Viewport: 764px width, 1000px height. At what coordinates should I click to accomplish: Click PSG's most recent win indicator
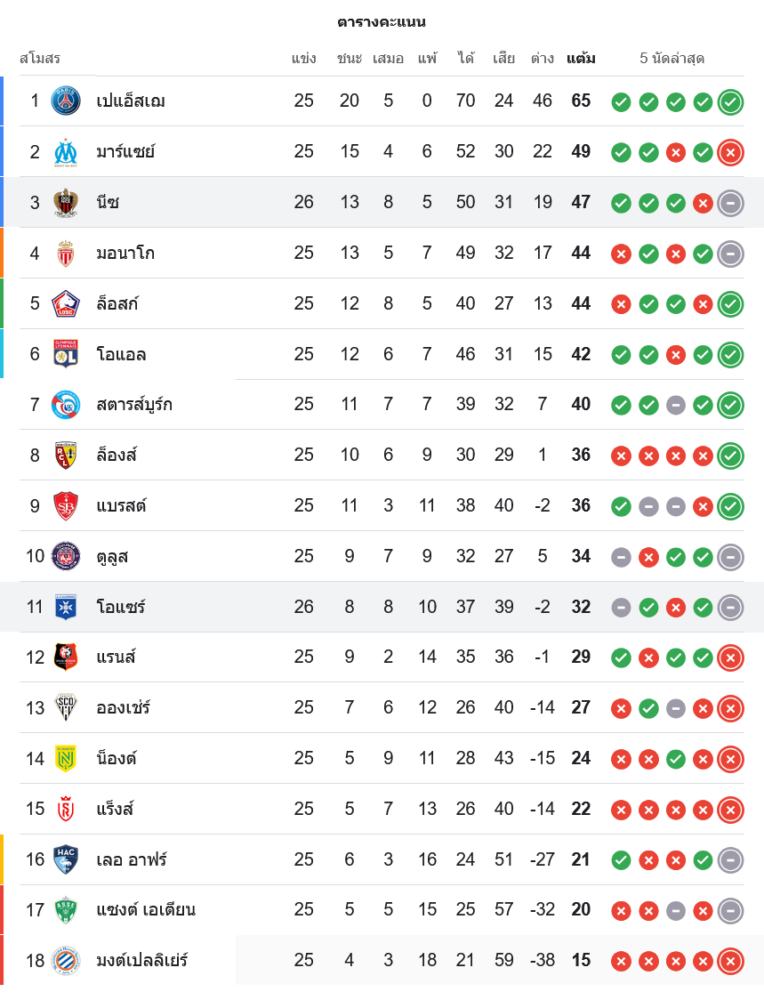pyautogui.click(x=731, y=101)
